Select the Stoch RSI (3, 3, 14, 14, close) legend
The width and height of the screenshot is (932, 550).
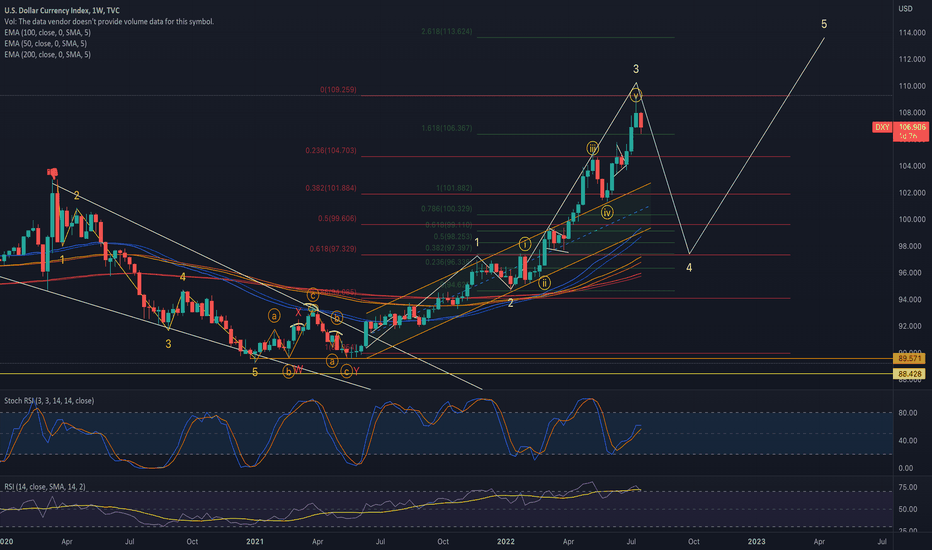pos(49,401)
